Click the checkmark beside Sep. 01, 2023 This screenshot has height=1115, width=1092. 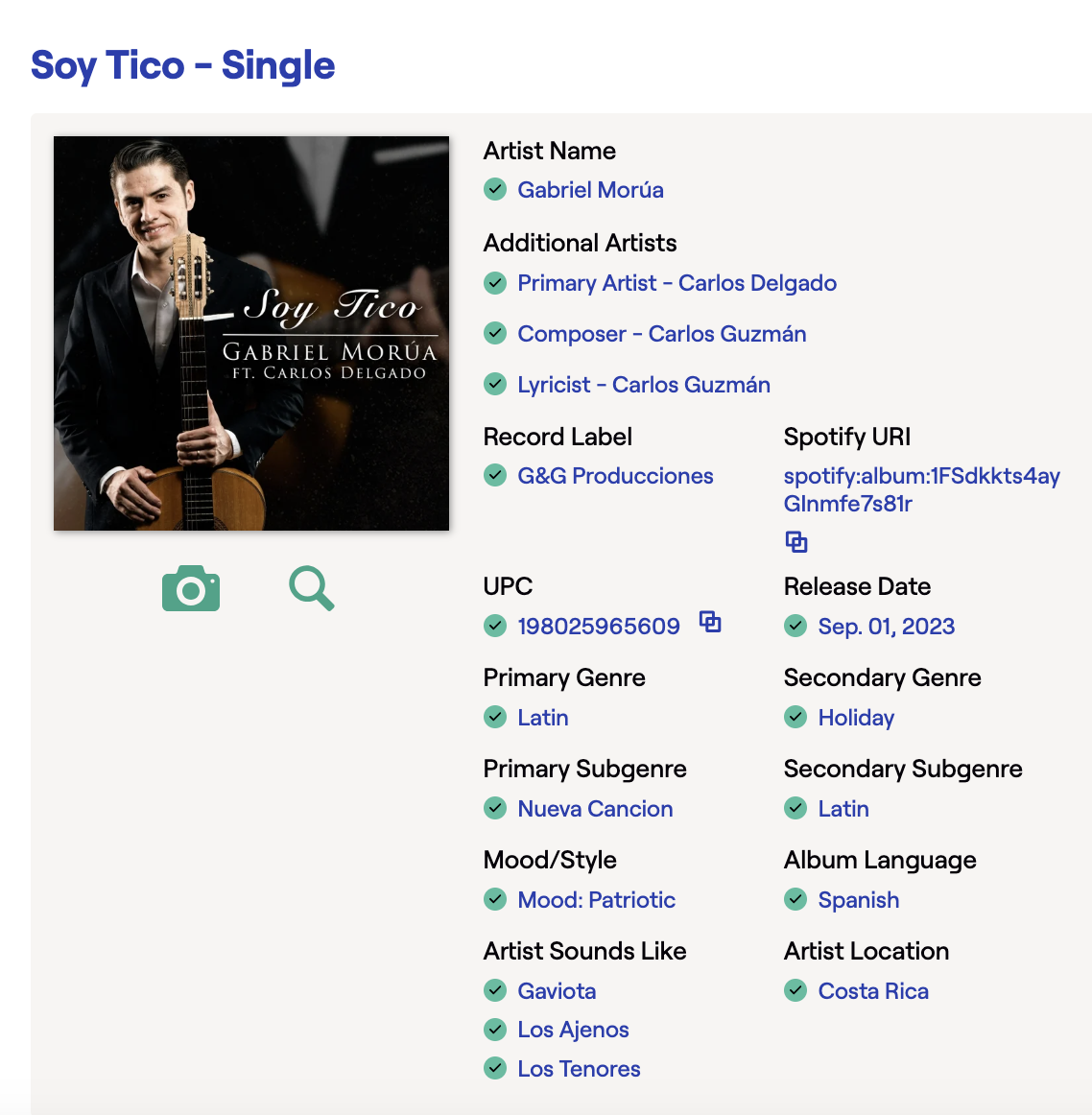[x=795, y=626]
